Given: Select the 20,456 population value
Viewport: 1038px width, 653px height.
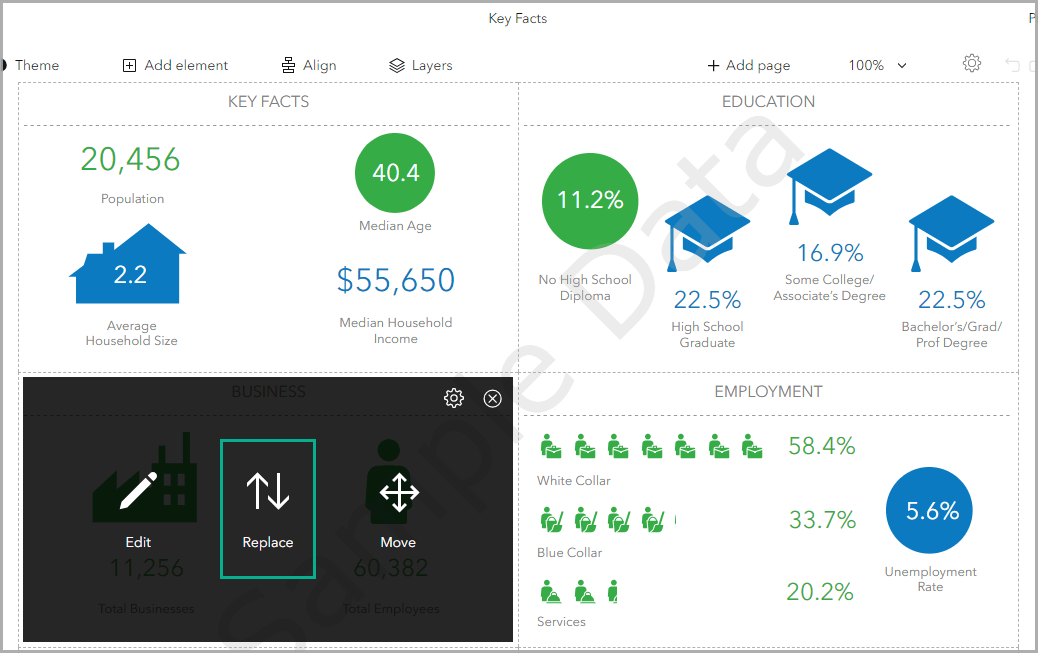Looking at the screenshot, I should point(130,159).
